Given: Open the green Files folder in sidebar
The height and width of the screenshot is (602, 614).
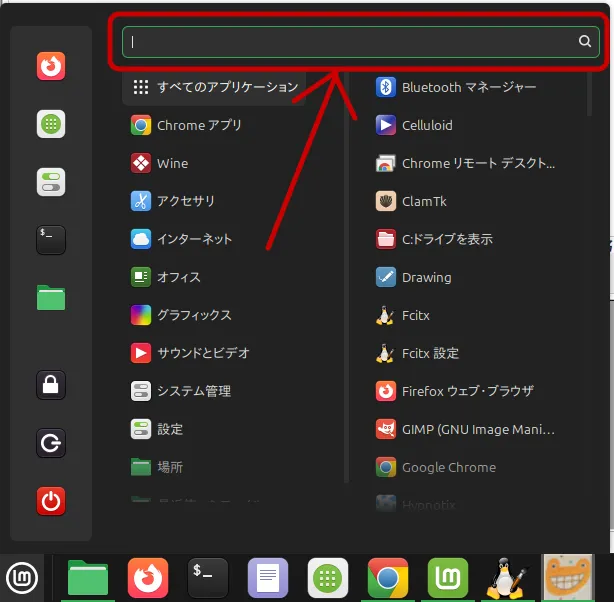Looking at the screenshot, I should point(51,297).
